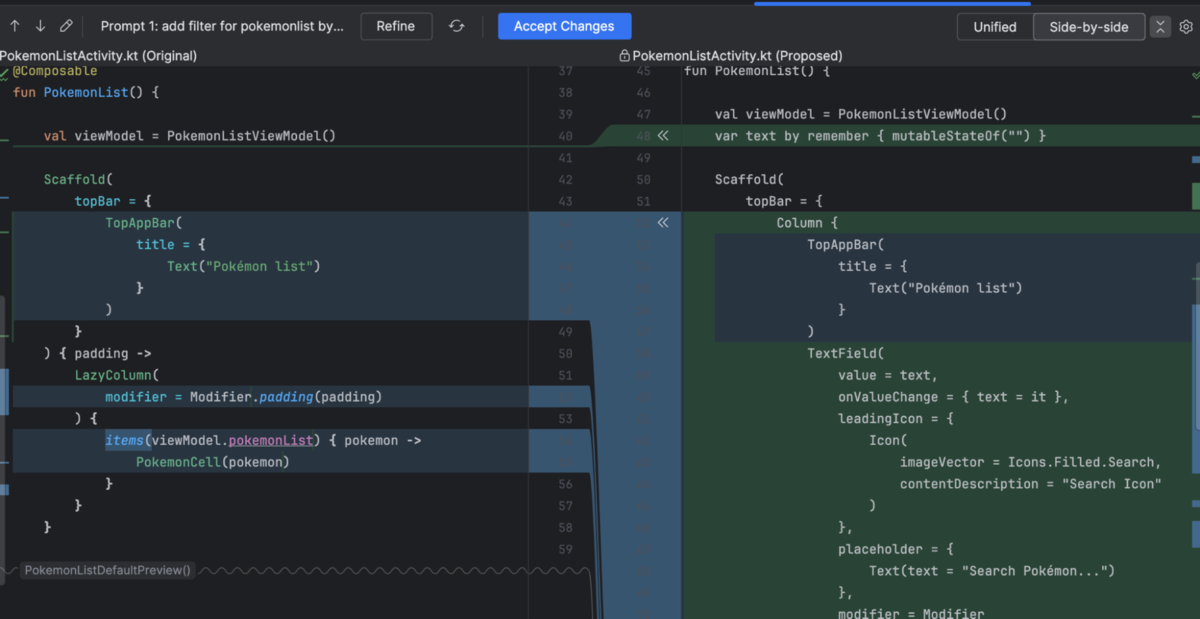The width and height of the screenshot is (1200, 619).
Task: Click lock icon beside Proposed file name
Action: 625,56
